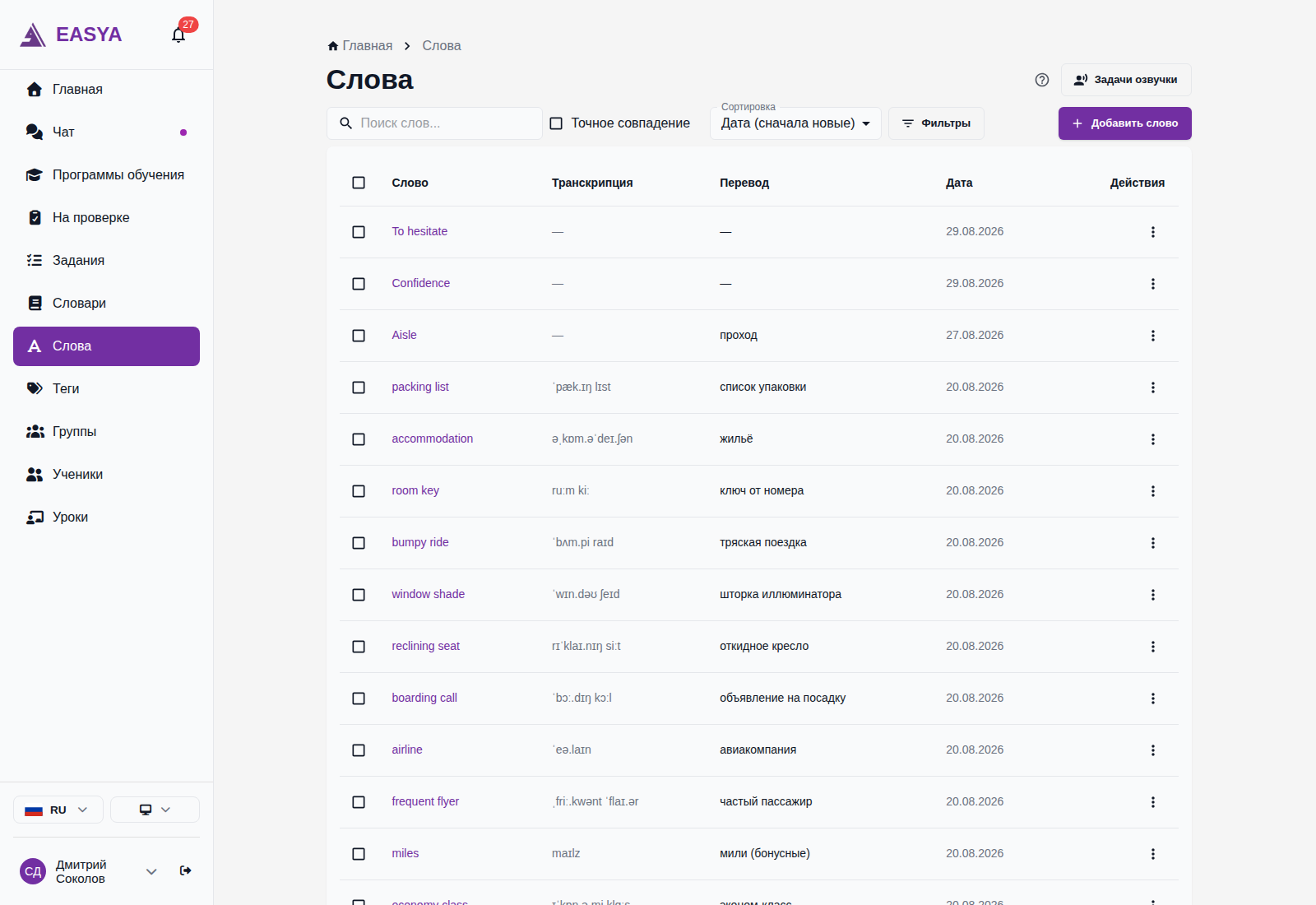Expand the user profile chevron
1316x905 pixels.
(x=151, y=871)
